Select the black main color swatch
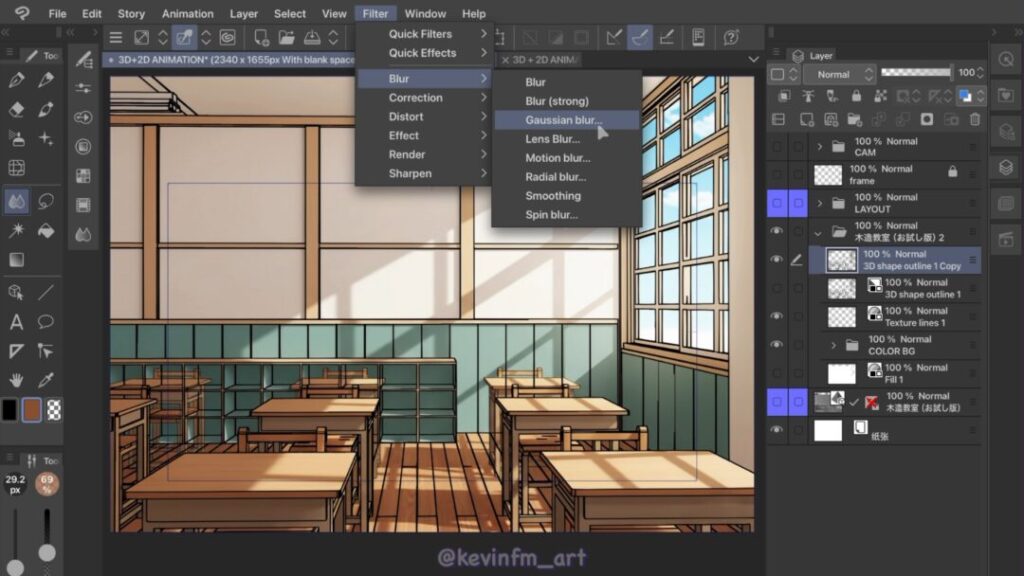 [9, 410]
